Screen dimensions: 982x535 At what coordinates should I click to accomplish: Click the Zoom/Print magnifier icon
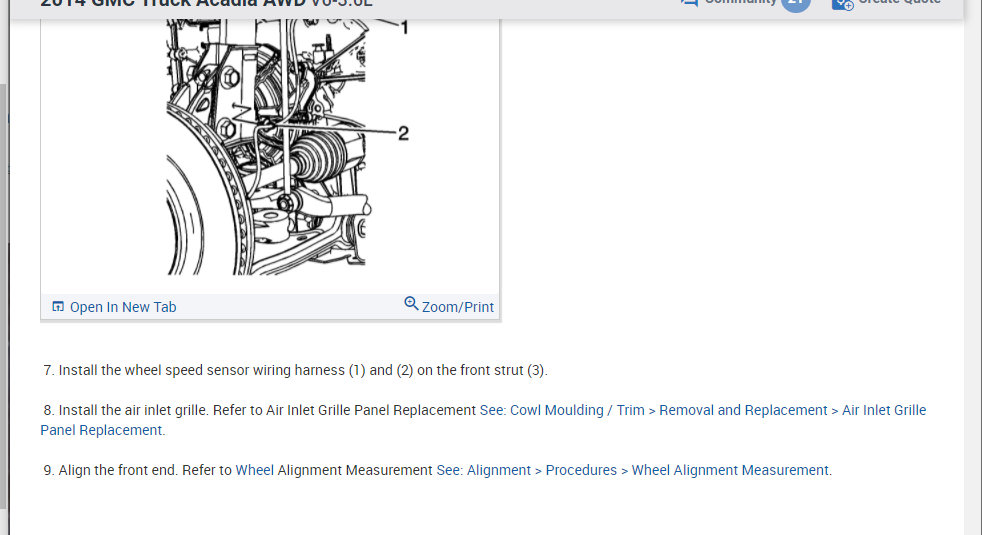[411, 304]
